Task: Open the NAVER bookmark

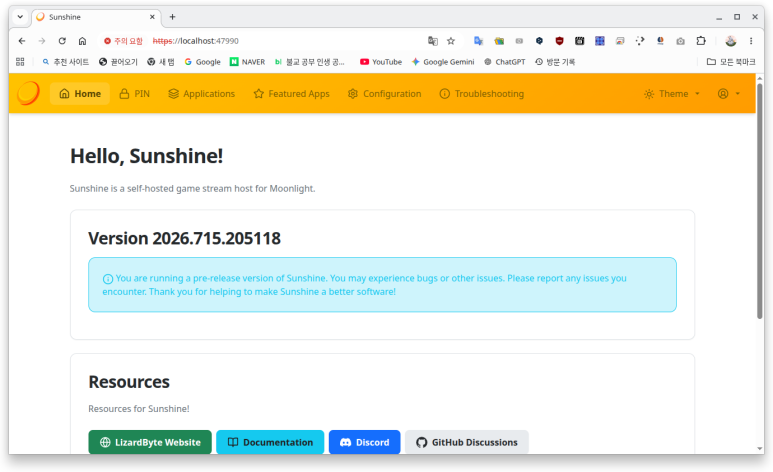Action: point(247,62)
